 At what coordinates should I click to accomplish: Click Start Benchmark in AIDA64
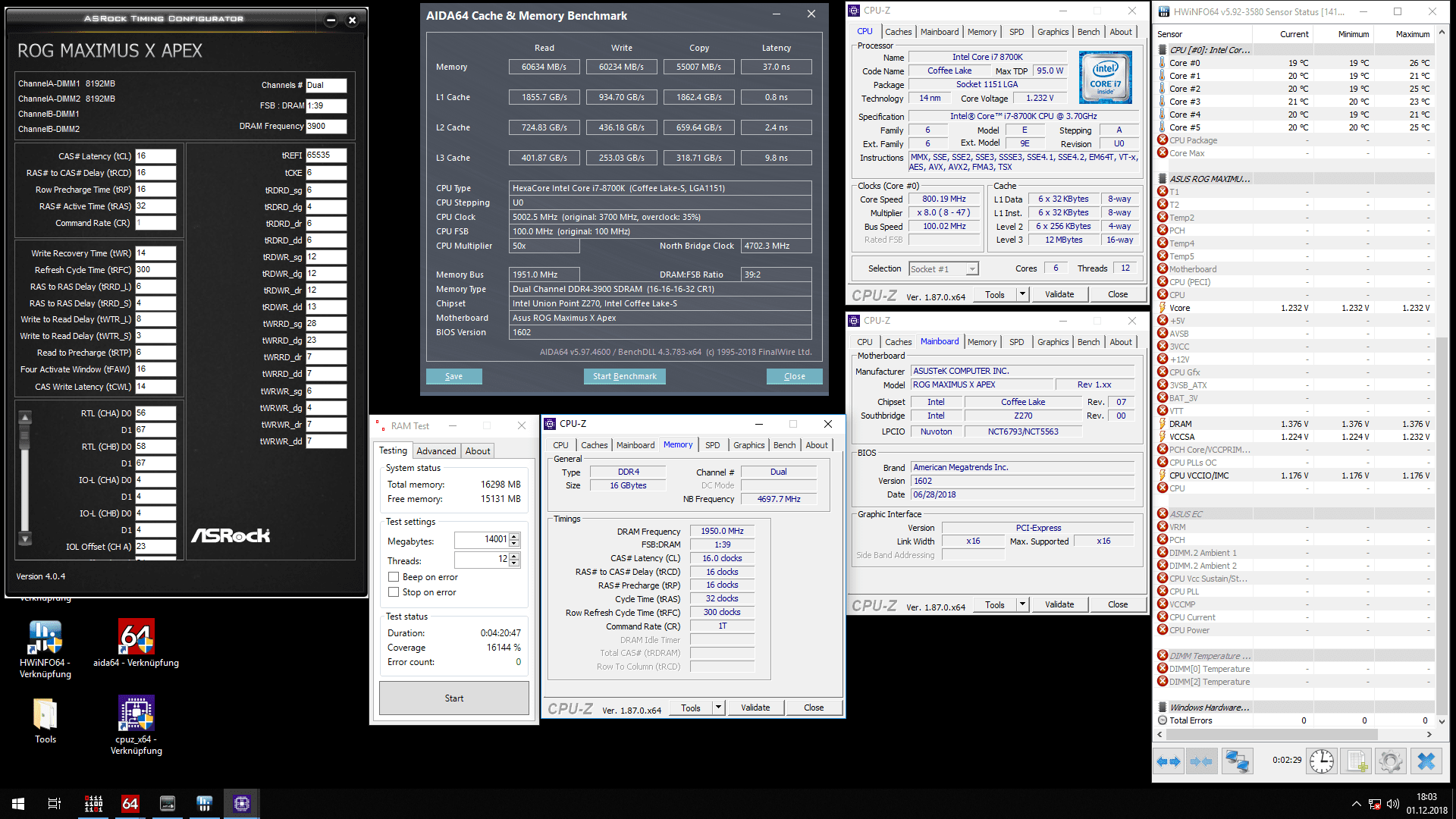(625, 376)
